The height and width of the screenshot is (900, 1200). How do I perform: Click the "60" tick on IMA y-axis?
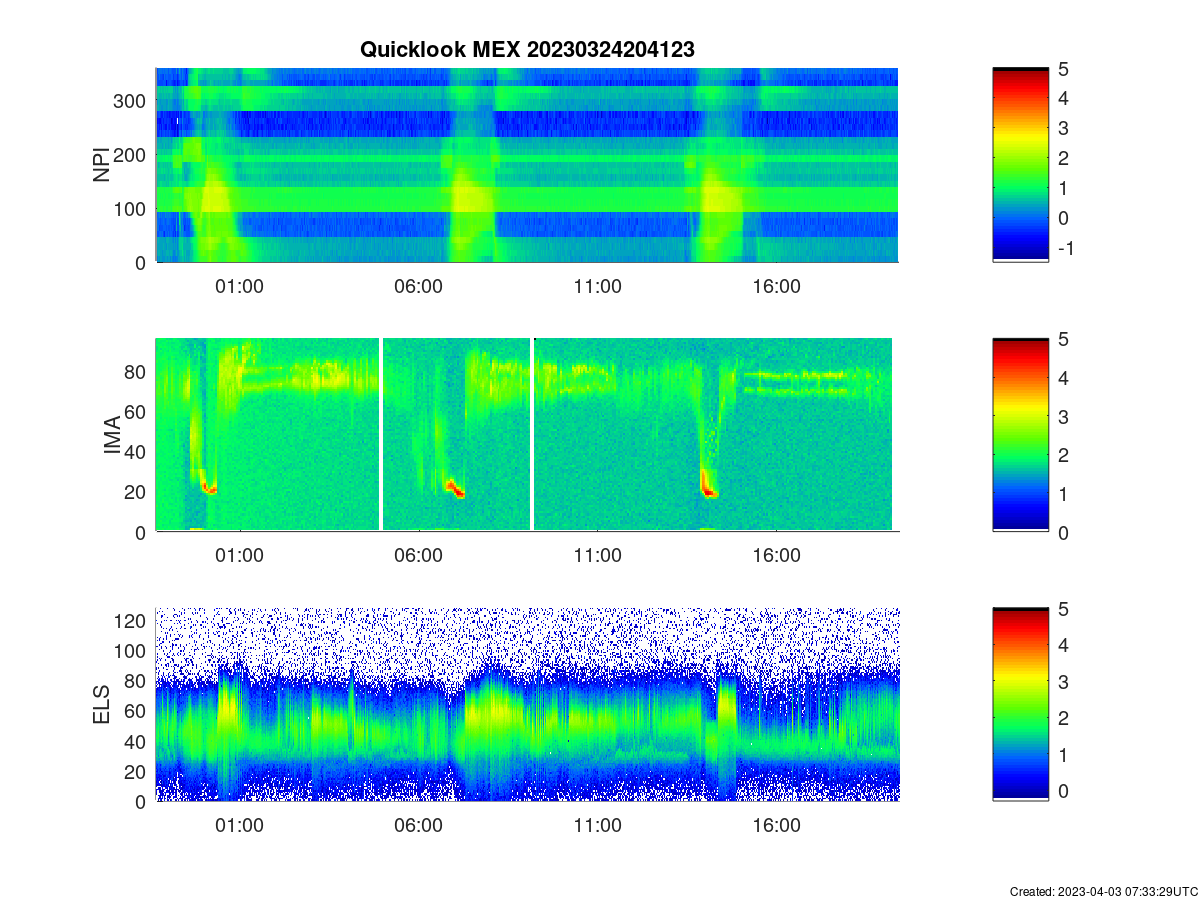tap(137, 411)
